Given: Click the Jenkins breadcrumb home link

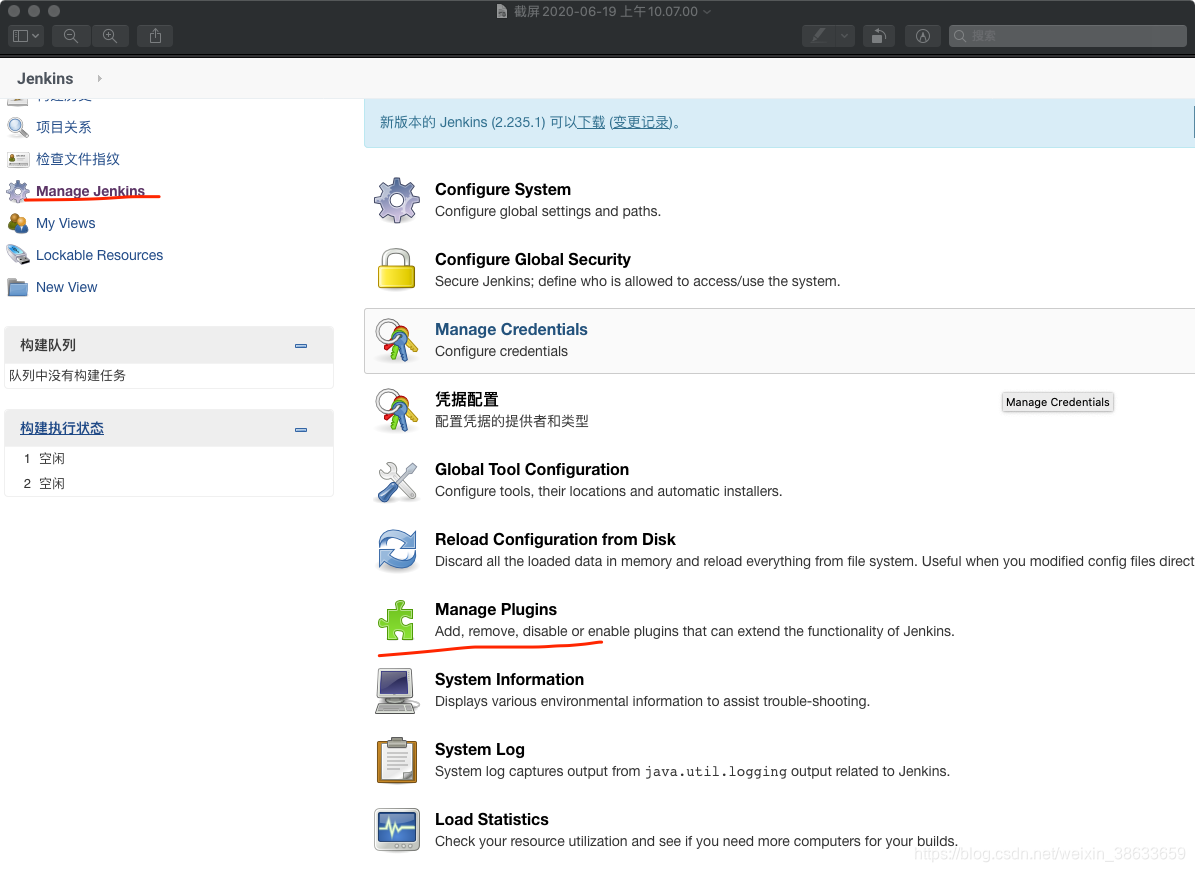Looking at the screenshot, I should coord(45,79).
